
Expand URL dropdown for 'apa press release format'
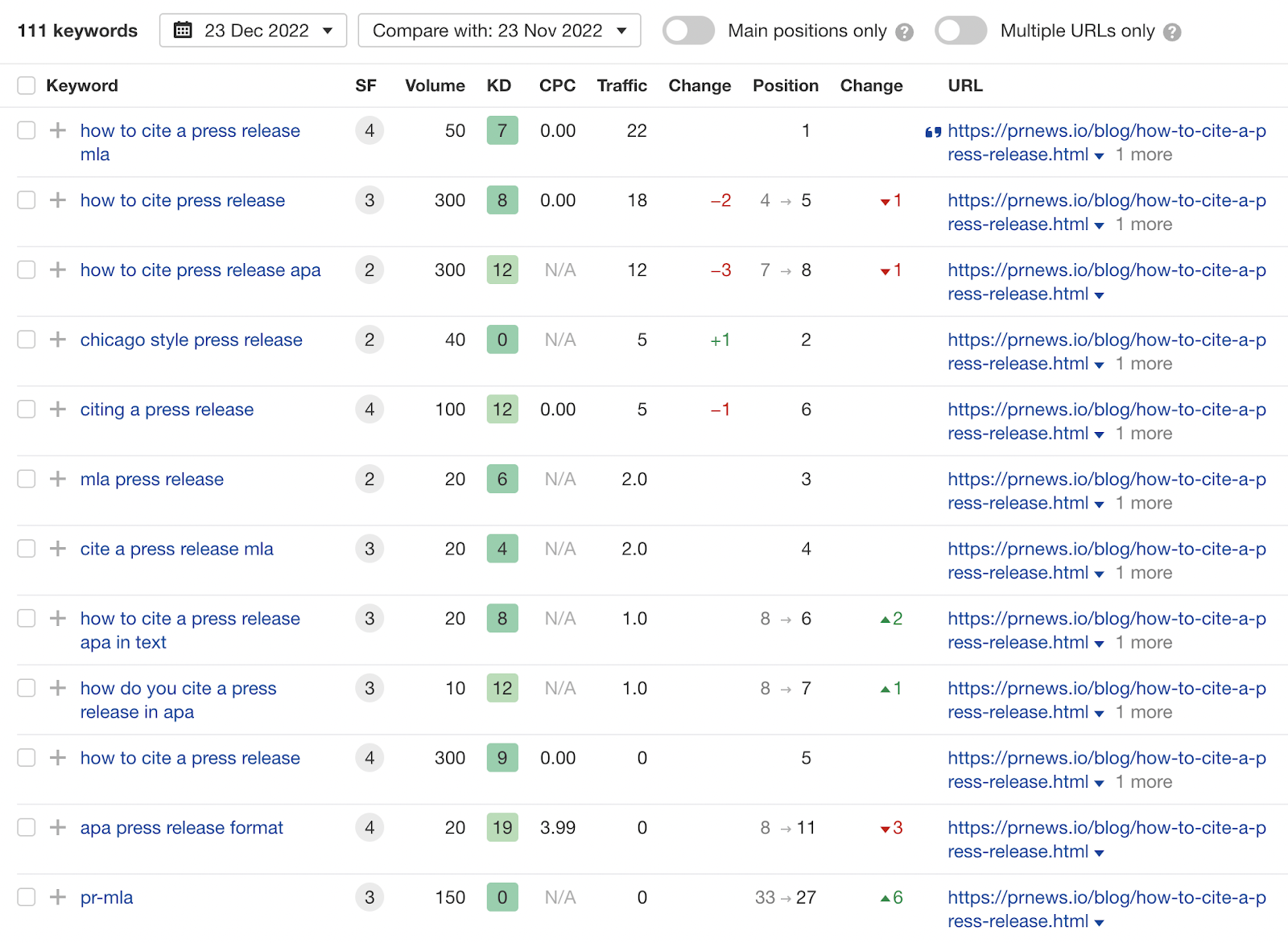coord(1099,853)
